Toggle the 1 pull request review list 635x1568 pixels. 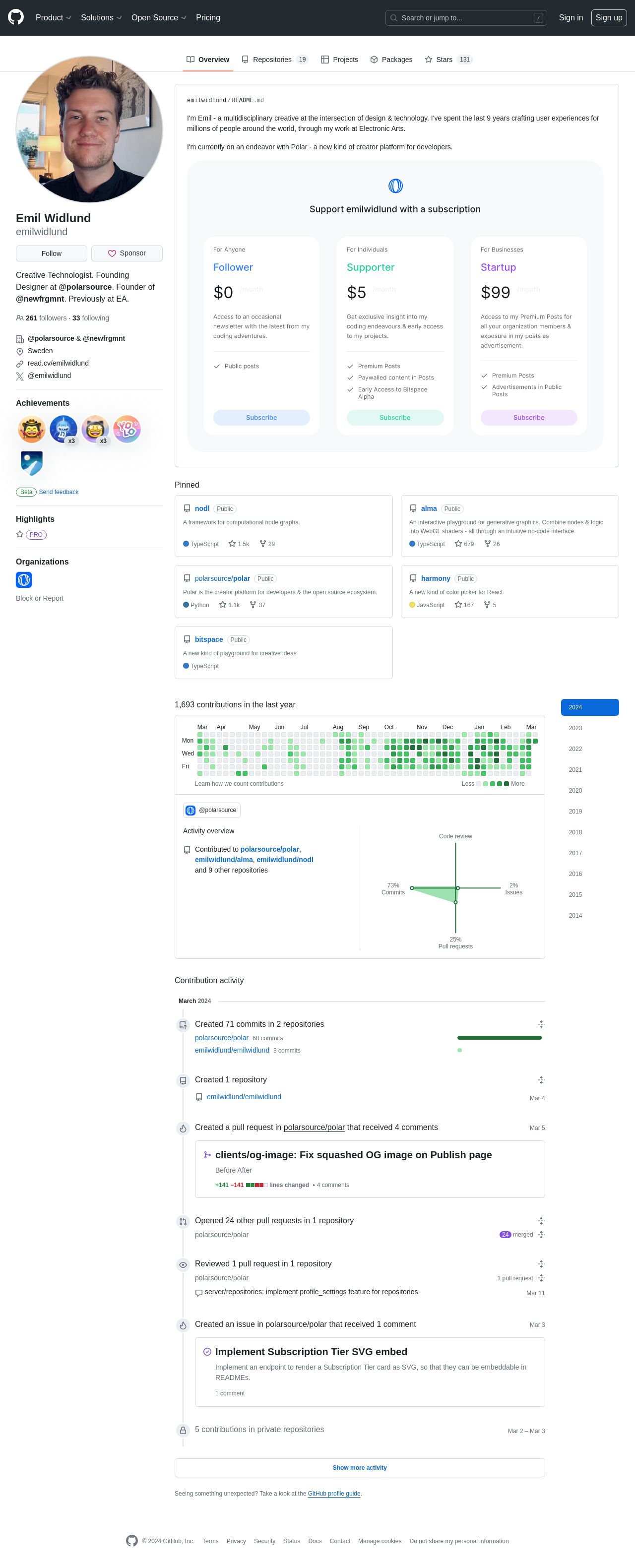pyautogui.click(x=541, y=1278)
